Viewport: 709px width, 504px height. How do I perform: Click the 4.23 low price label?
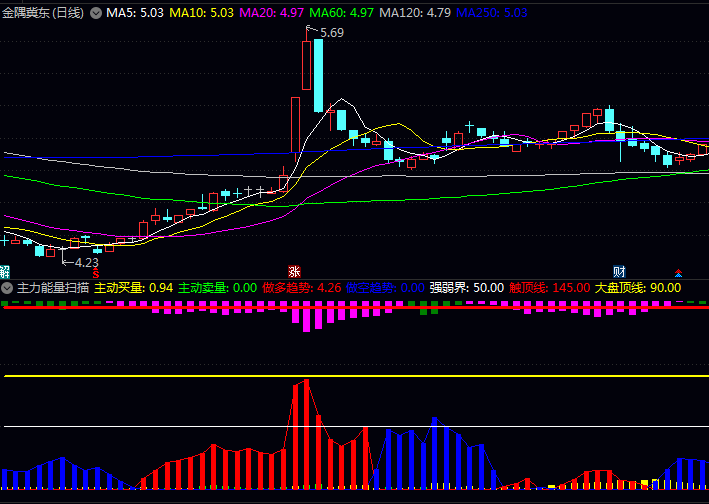tap(86, 263)
